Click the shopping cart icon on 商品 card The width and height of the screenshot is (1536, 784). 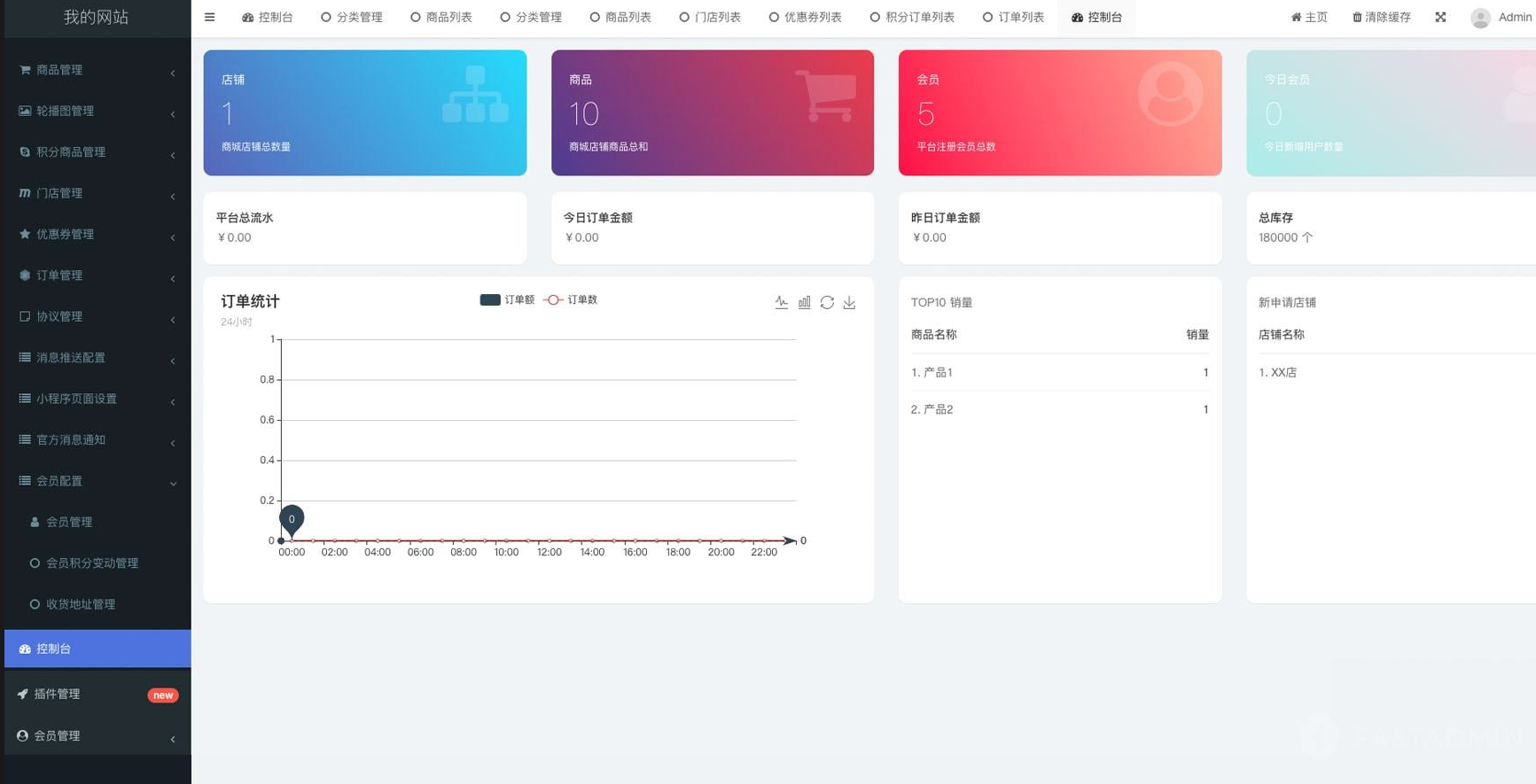click(x=826, y=96)
